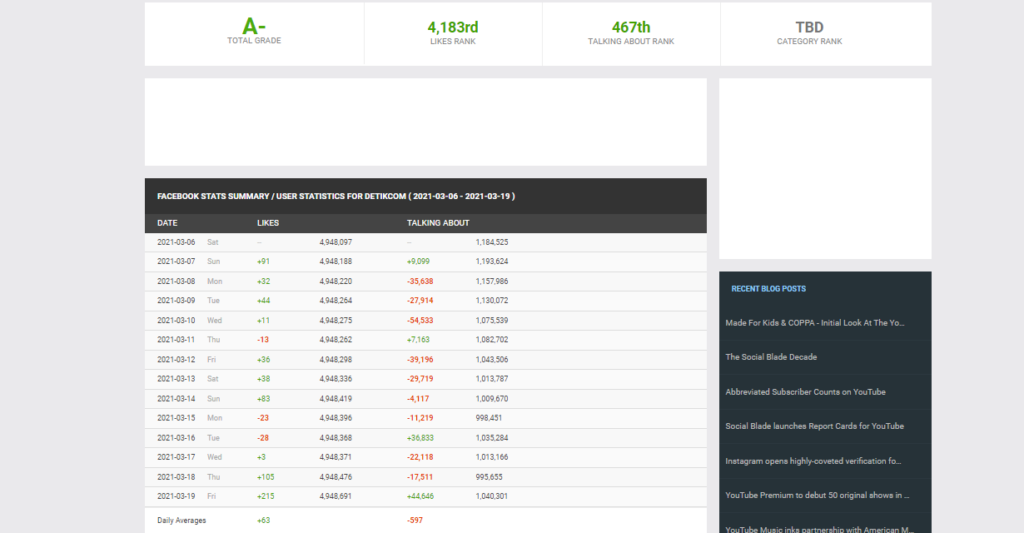Click talking about total 1,013,787
This screenshot has width=1024, height=533.
(492, 379)
